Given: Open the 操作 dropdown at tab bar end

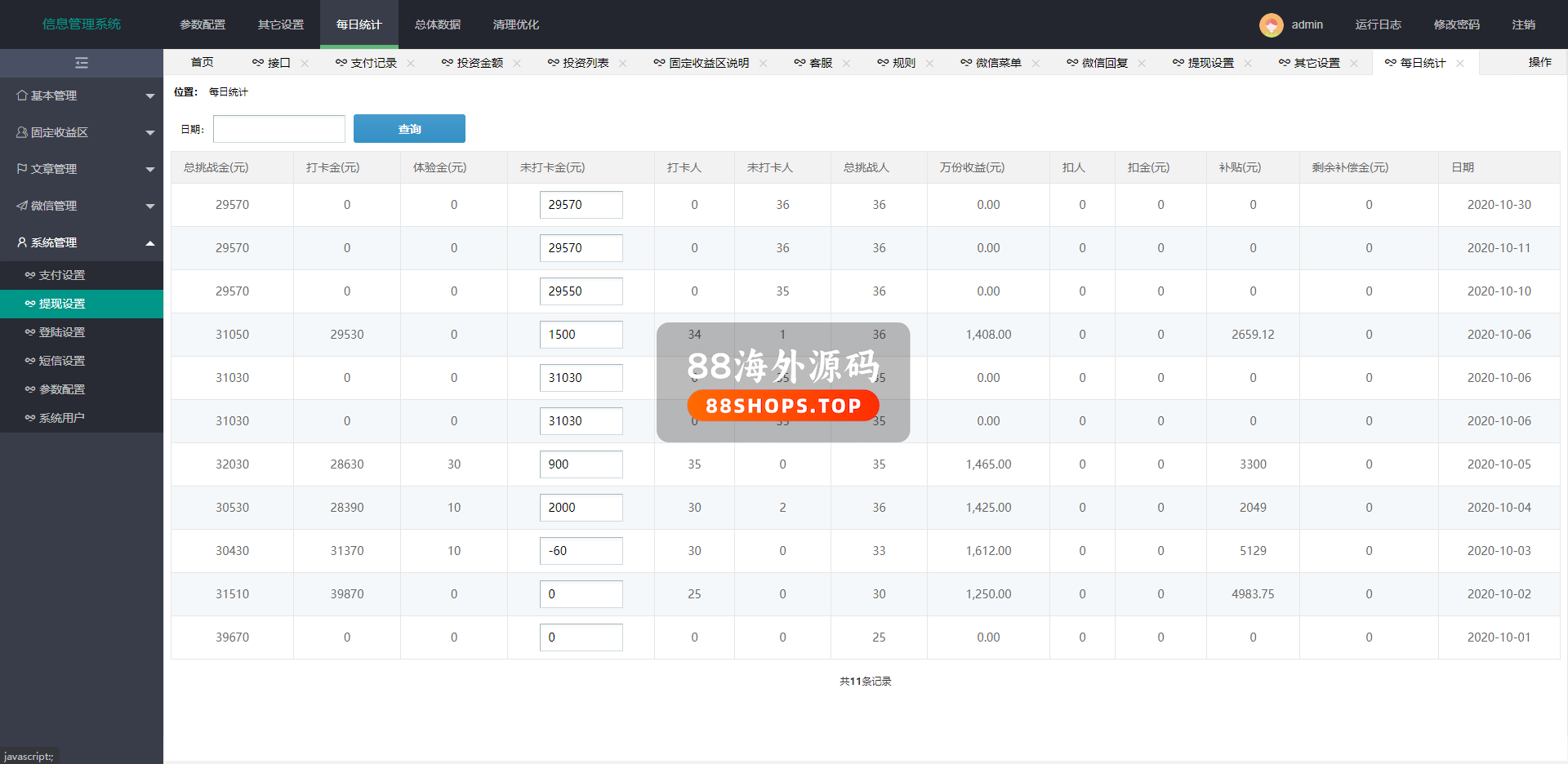Looking at the screenshot, I should [1539, 62].
